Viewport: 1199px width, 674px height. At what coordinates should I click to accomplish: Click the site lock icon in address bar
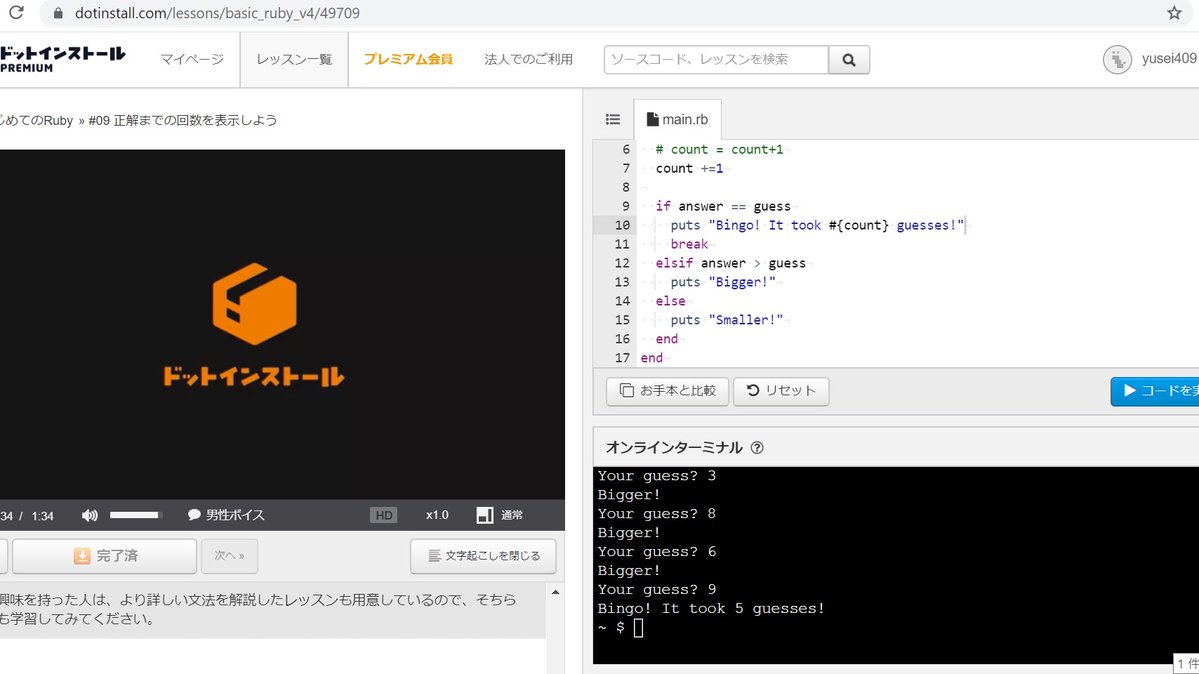click(x=57, y=13)
